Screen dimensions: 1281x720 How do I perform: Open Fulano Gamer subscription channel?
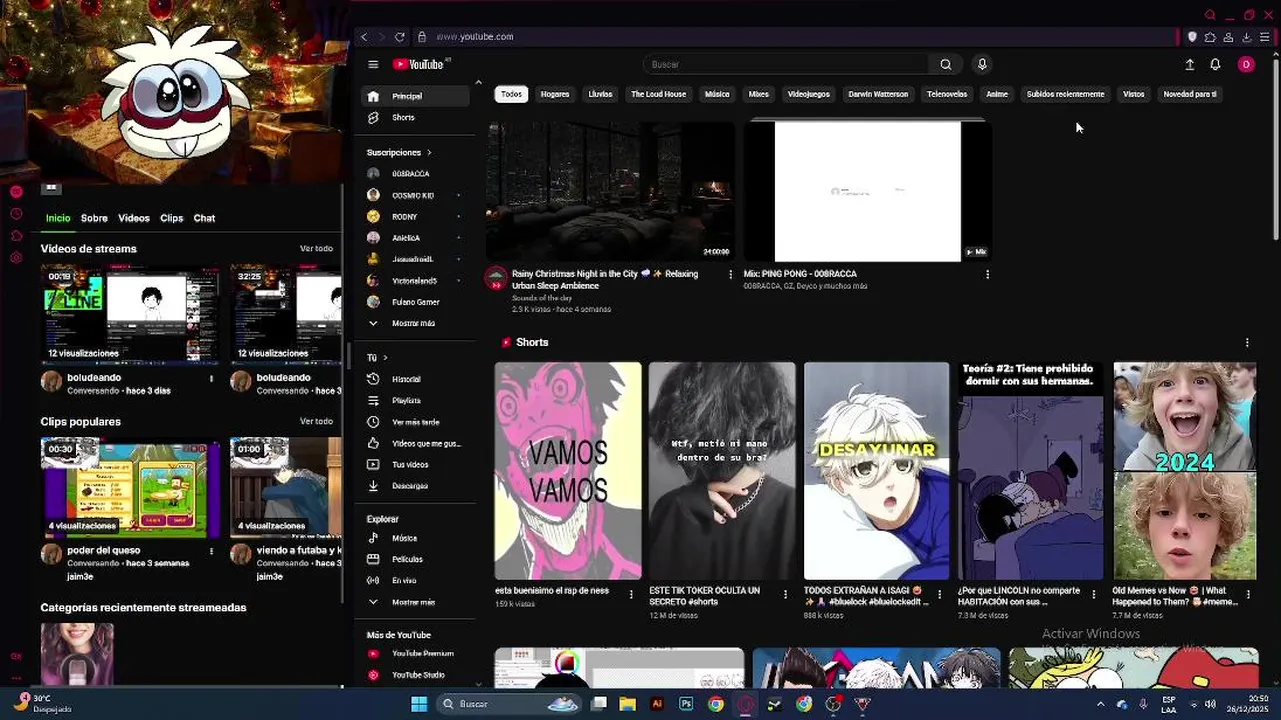click(x=415, y=302)
